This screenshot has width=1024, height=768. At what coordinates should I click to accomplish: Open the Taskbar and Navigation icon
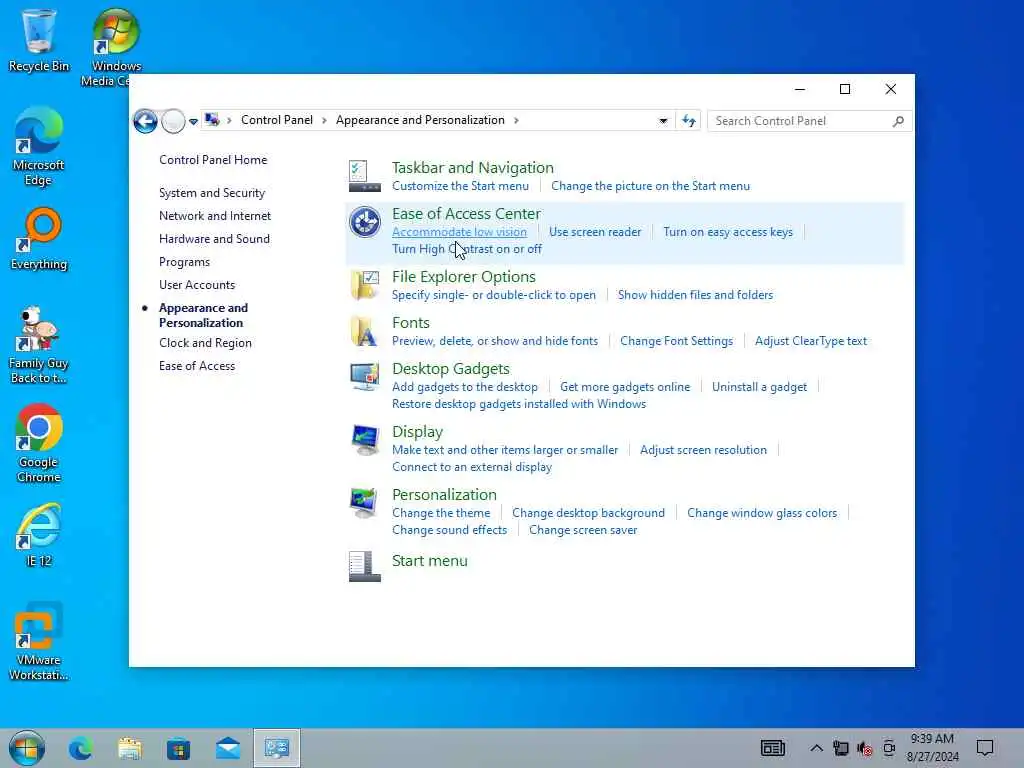(x=364, y=176)
